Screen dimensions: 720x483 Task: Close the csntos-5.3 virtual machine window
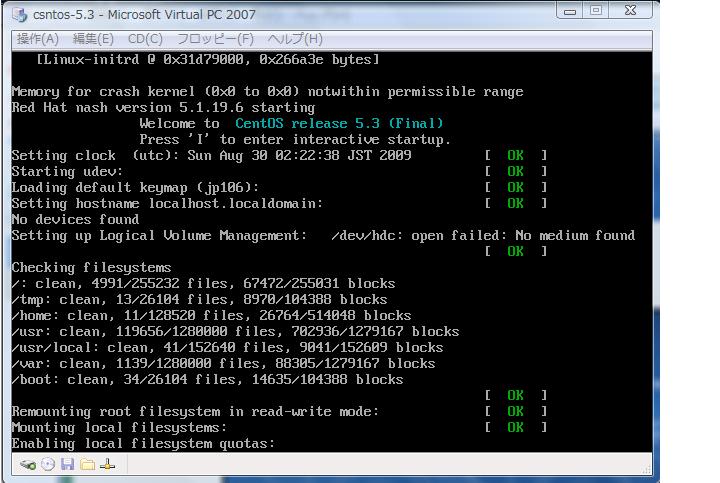(634, 12)
